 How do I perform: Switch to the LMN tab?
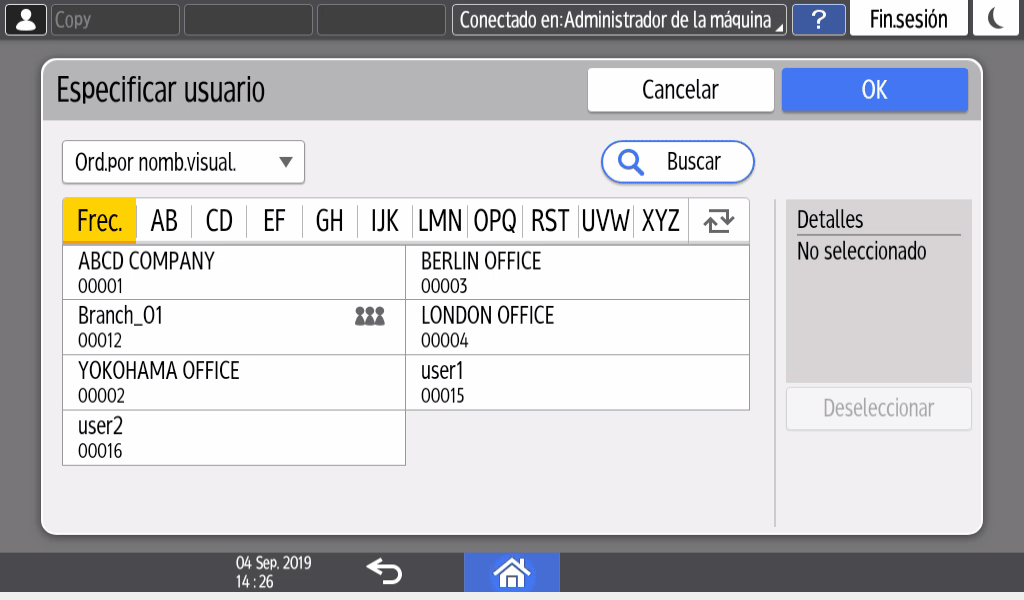440,221
